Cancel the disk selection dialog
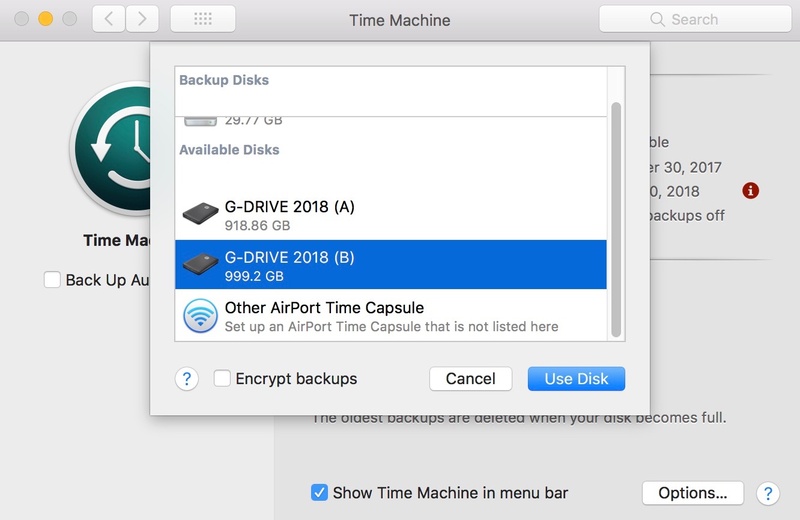The height and width of the screenshot is (520, 800). 470,379
